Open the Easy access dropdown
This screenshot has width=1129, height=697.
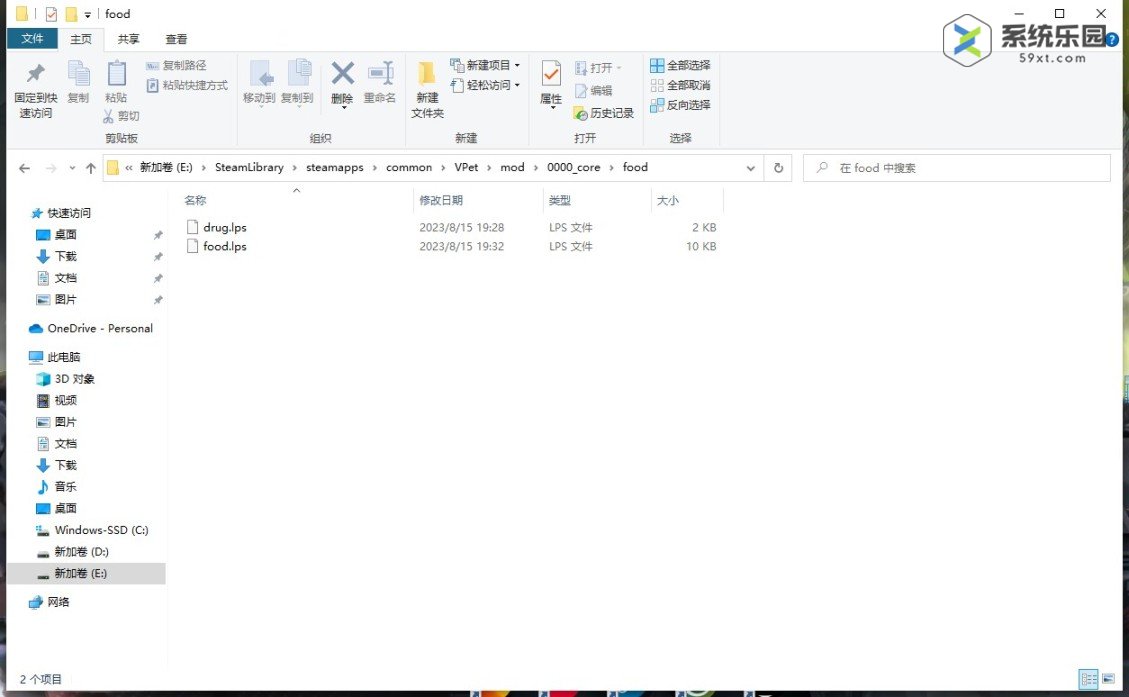(x=486, y=85)
